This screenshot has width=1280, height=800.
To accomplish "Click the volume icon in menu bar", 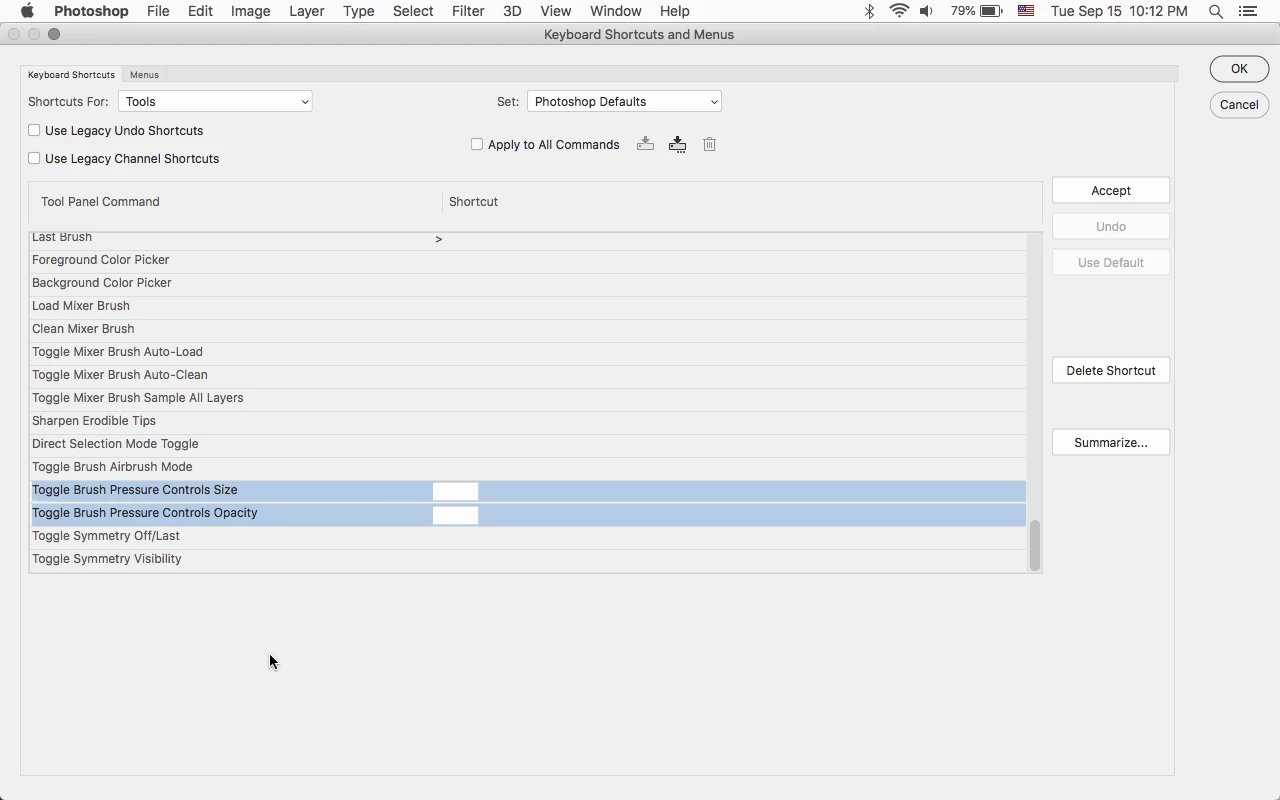I will click(927, 11).
